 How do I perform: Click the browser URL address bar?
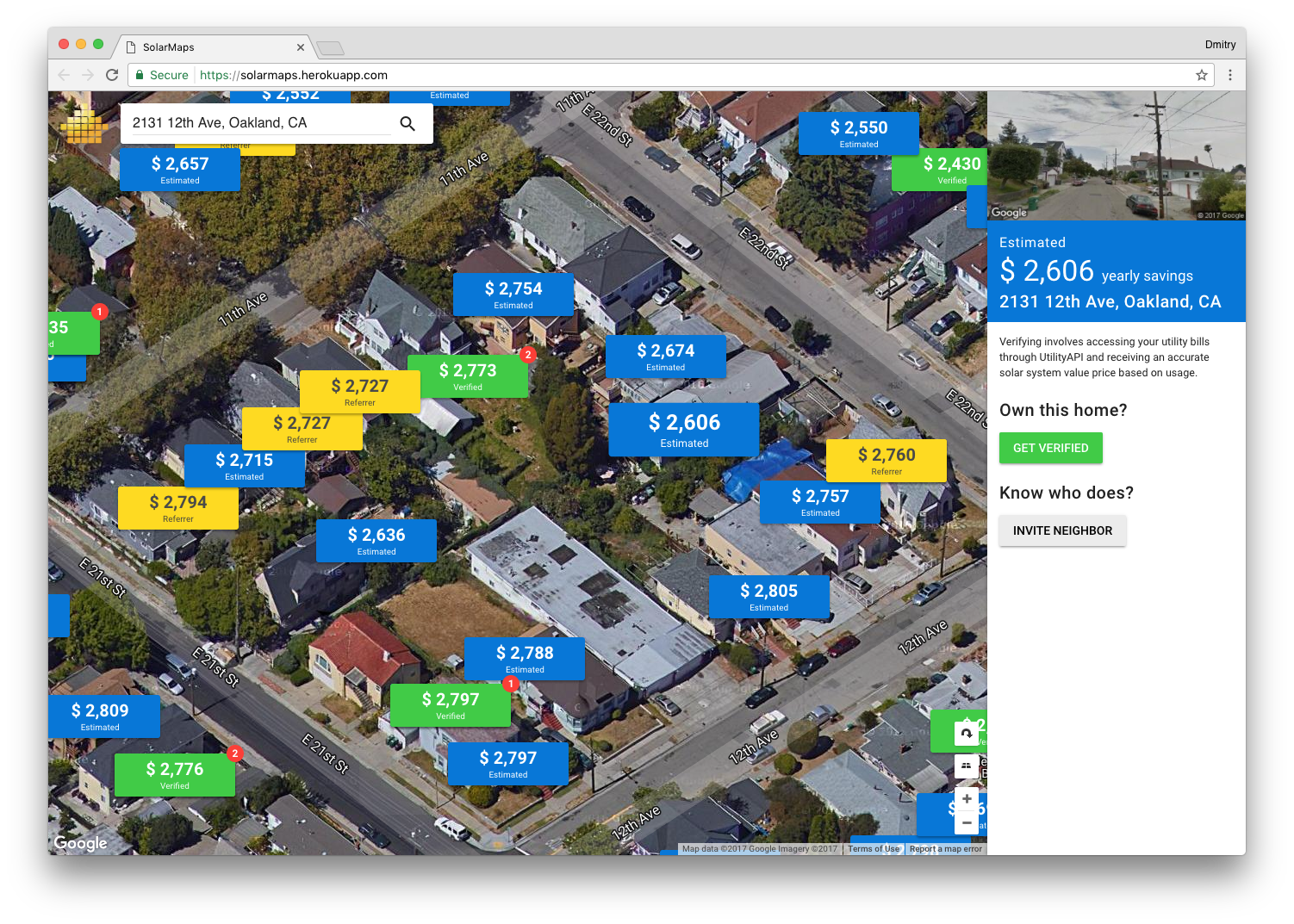pyautogui.click(x=672, y=75)
